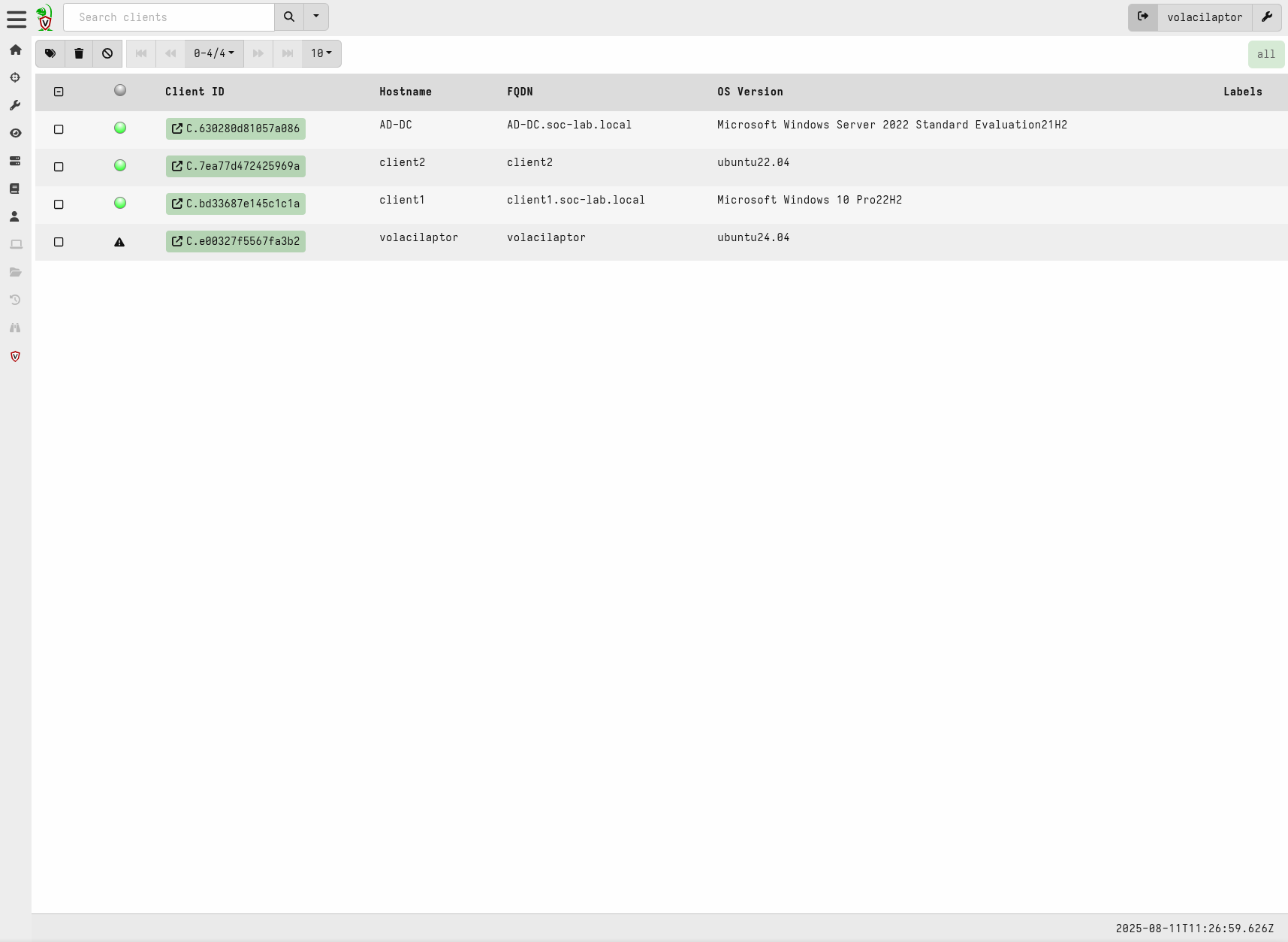Screen dimensions: 1288x942
Task: Click the delete clients trash icon
Action: tap(79, 53)
